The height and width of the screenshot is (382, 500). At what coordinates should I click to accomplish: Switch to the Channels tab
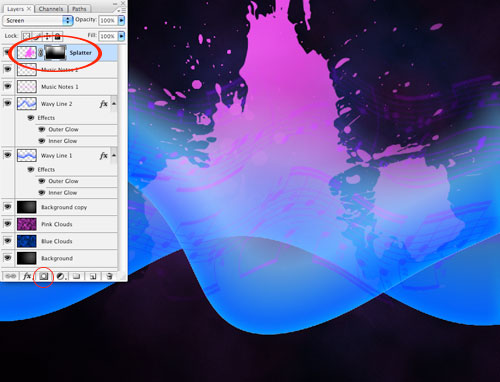pos(51,9)
